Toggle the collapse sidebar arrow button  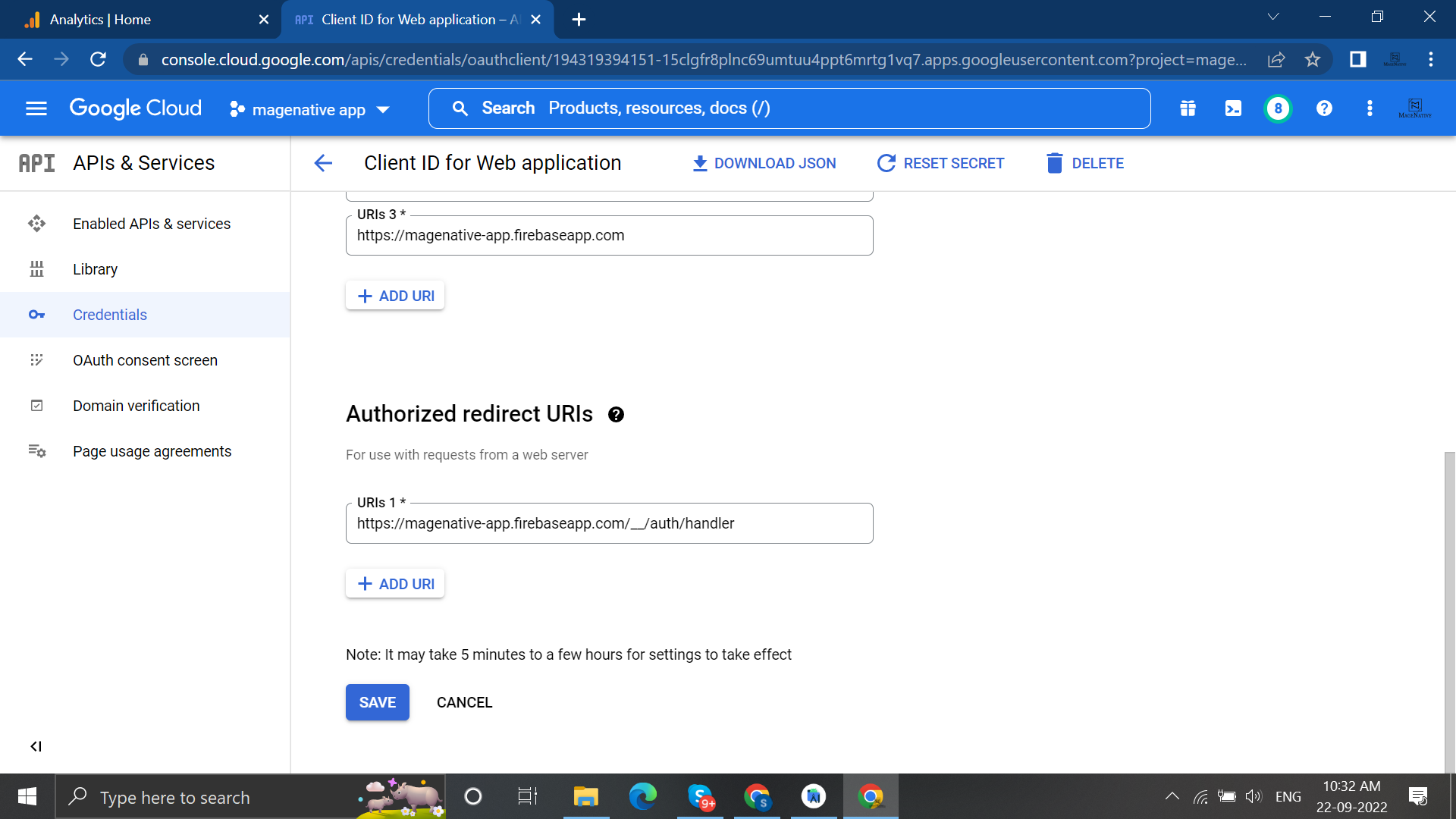35,746
